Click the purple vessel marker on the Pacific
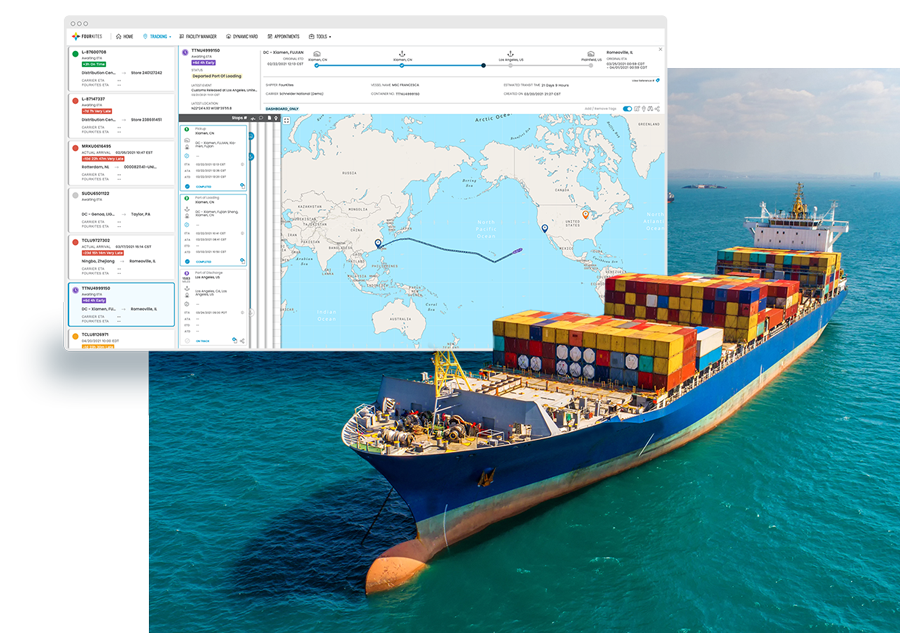 [517, 250]
